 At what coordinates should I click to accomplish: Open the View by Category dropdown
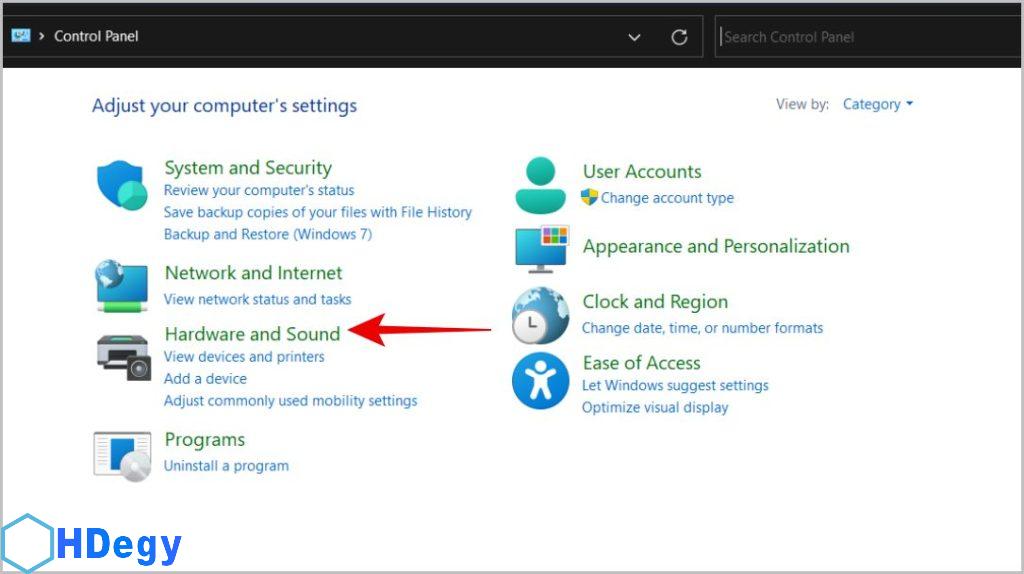[877, 104]
